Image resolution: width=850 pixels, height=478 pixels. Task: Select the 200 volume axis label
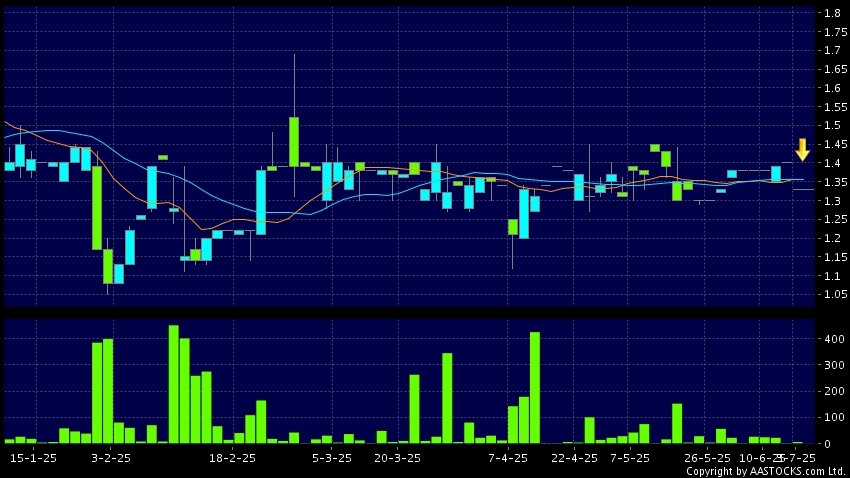click(x=834, y=391)
